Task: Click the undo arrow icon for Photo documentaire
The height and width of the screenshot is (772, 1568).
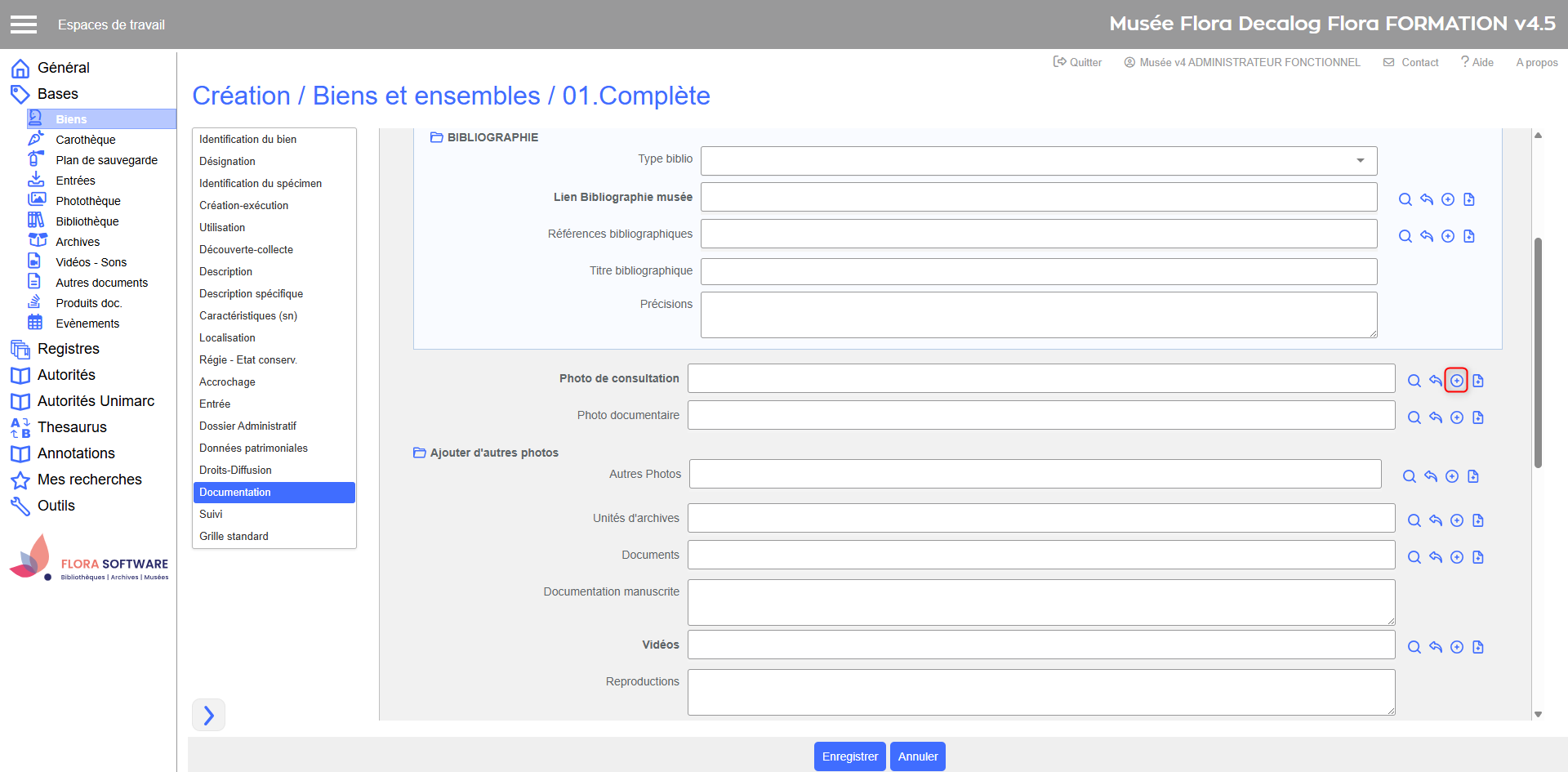Action: coord(1435,417)
